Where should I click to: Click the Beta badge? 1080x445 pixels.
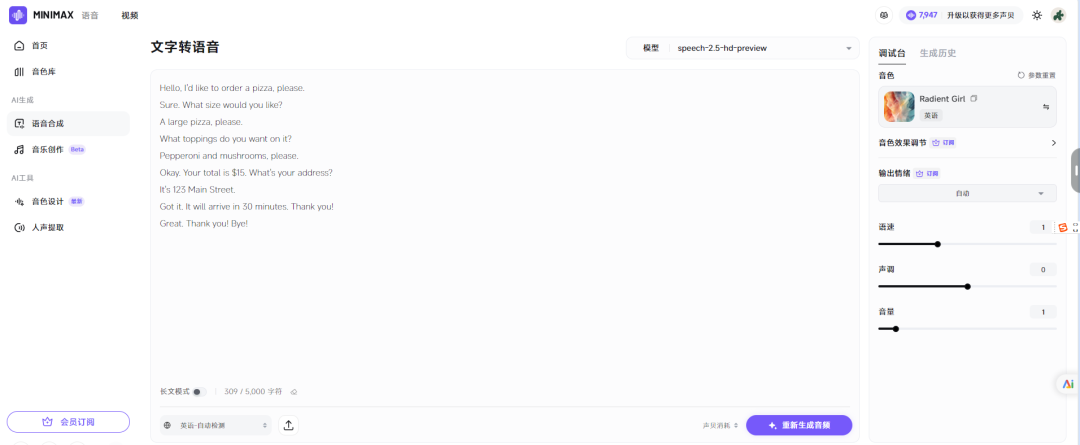tap(77, 149)
